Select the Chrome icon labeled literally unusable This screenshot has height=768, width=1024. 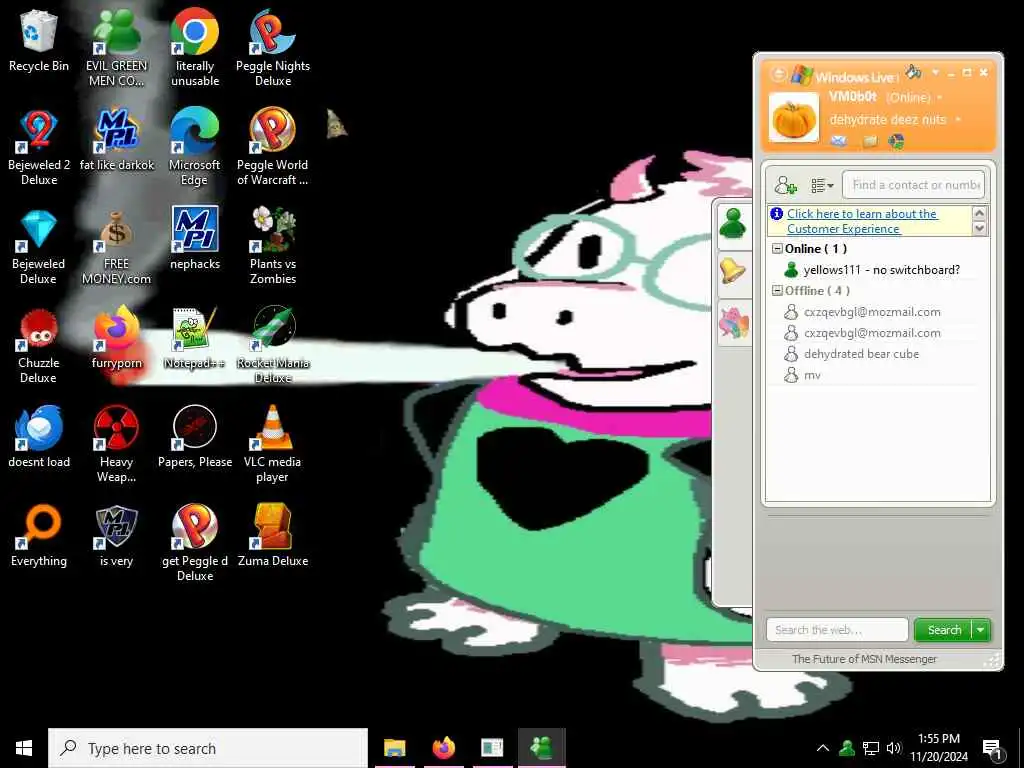point(195,49)
